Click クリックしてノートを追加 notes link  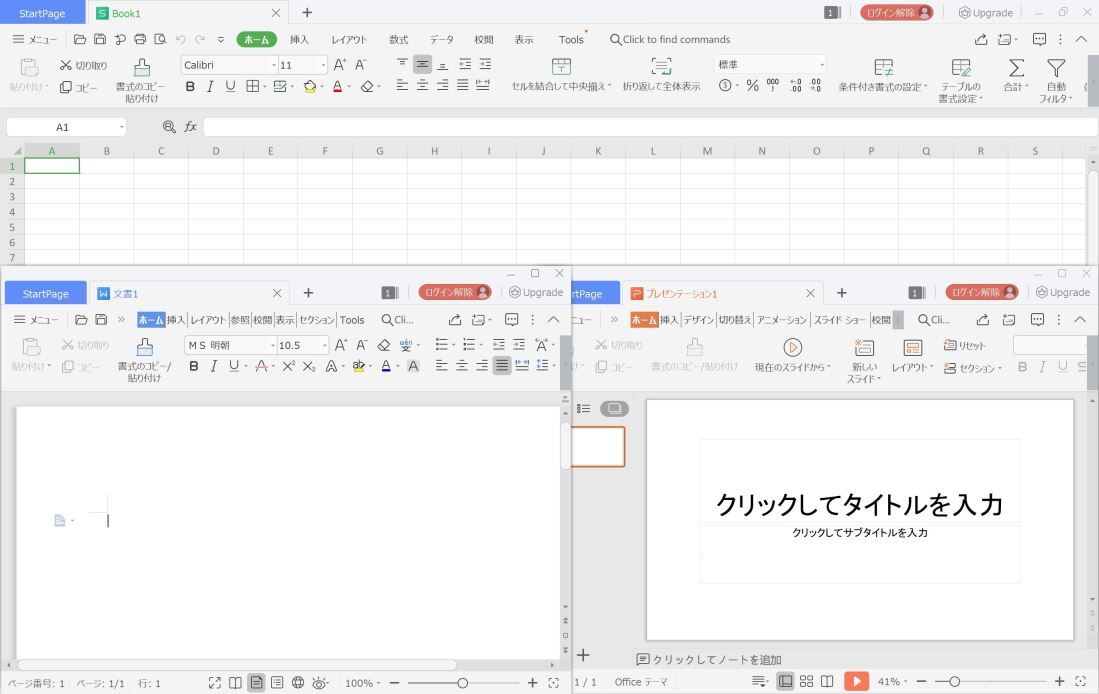709,660
